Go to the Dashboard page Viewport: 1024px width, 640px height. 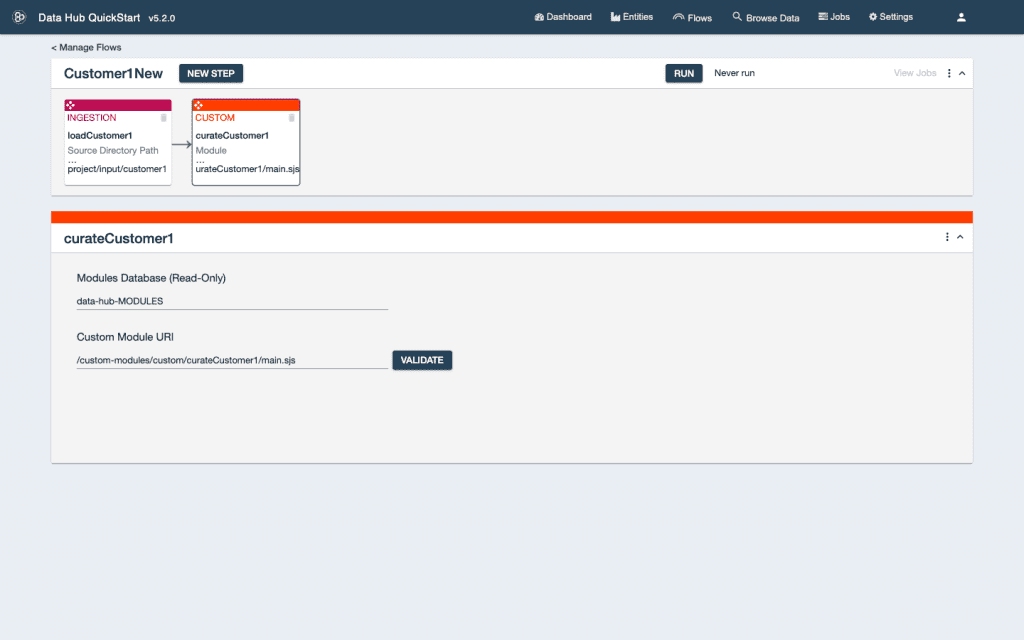563,17
